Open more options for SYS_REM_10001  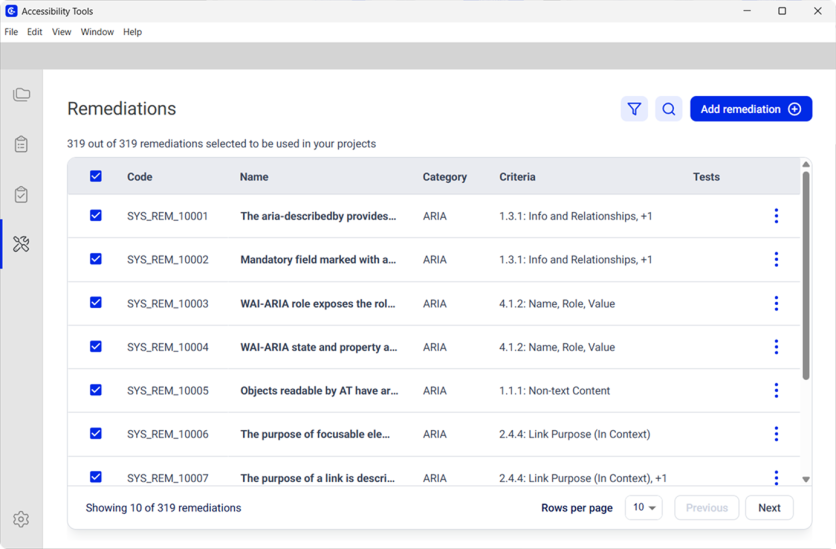point(776,216)
